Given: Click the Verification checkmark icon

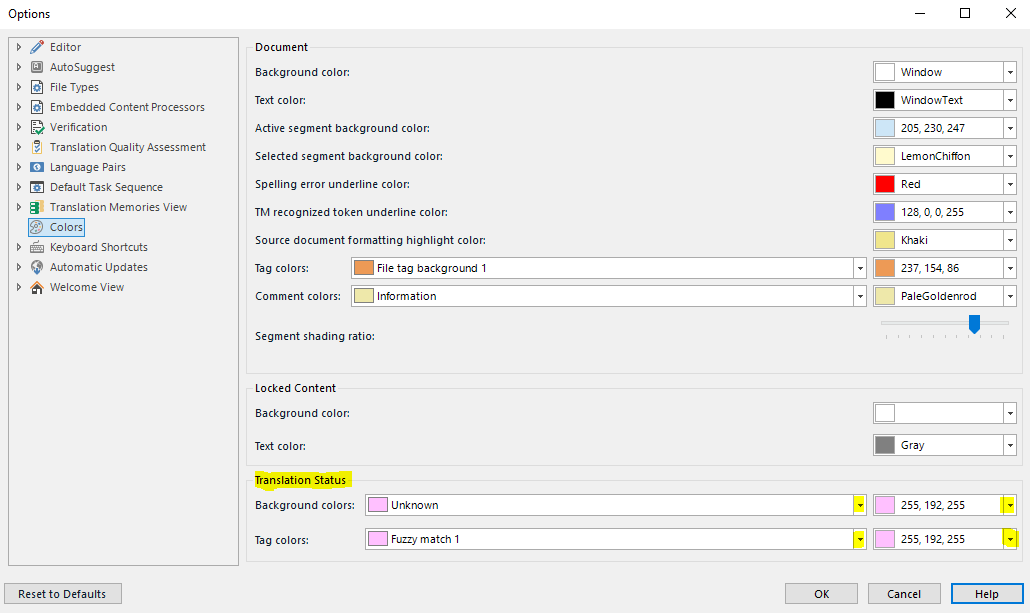Looking at the screenshot, I should click(x=37, y=127).
